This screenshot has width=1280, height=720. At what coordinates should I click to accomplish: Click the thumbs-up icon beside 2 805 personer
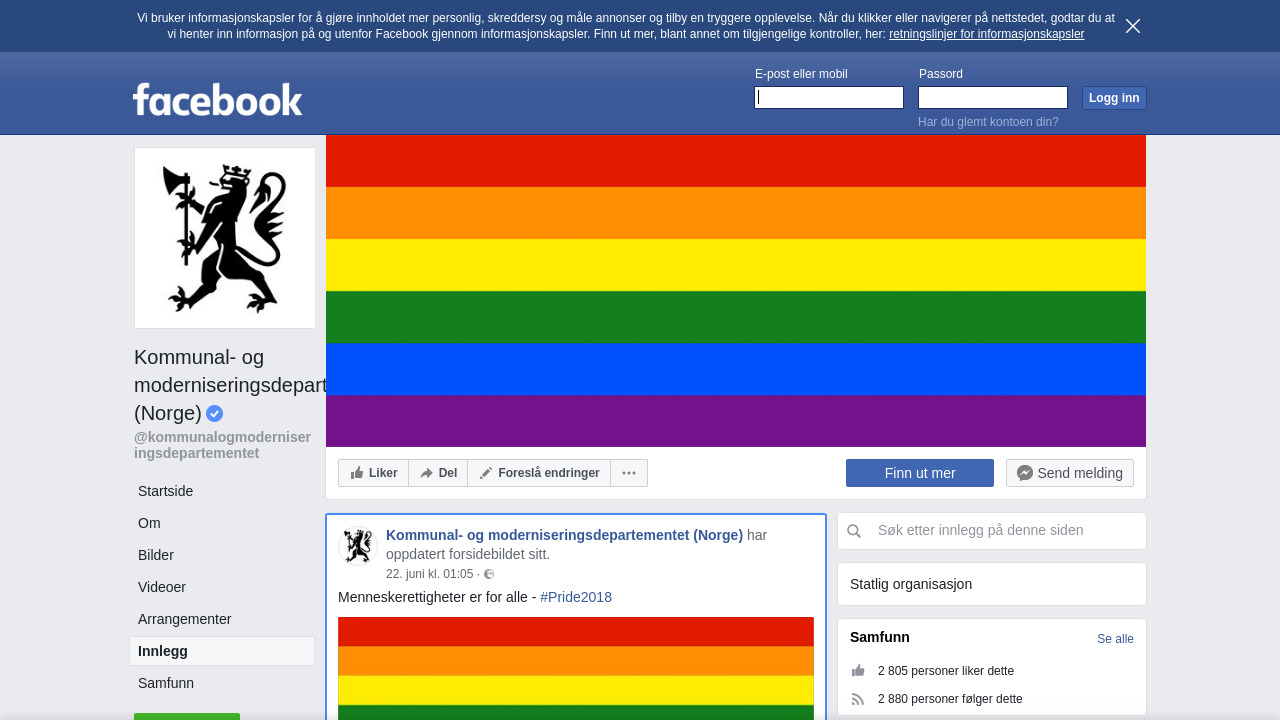coord(858,671)
